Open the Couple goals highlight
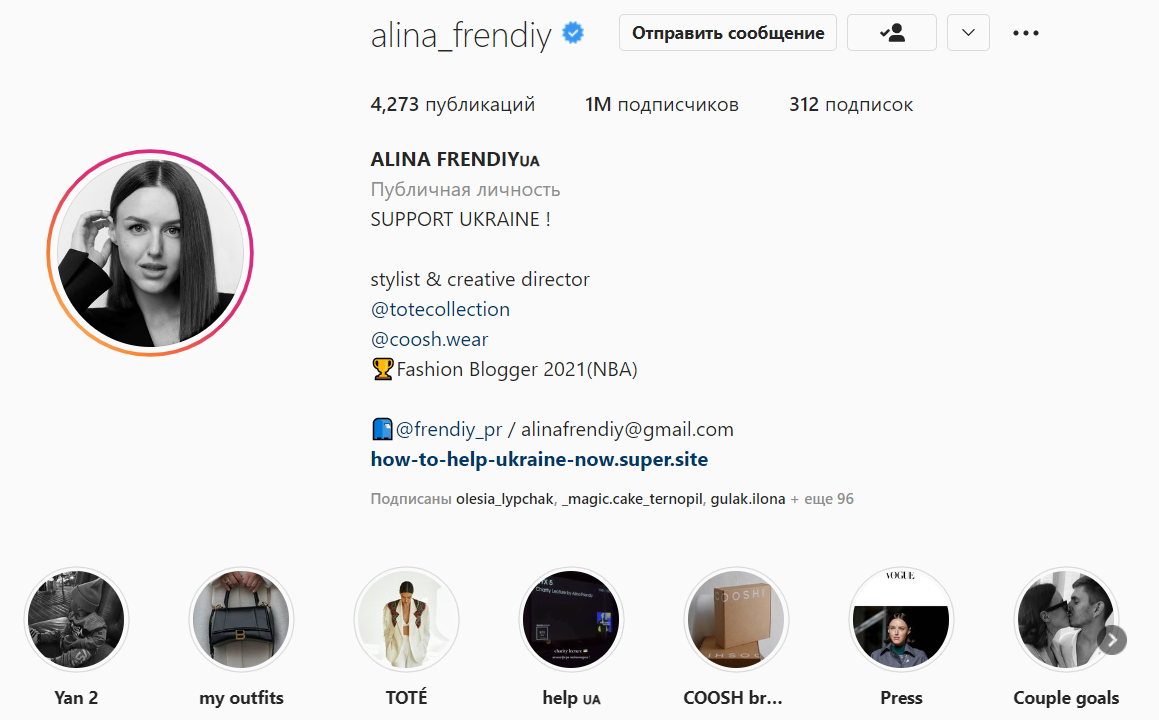The height and width of the screenshot is (720, 1159). [x=1066, y=619]
